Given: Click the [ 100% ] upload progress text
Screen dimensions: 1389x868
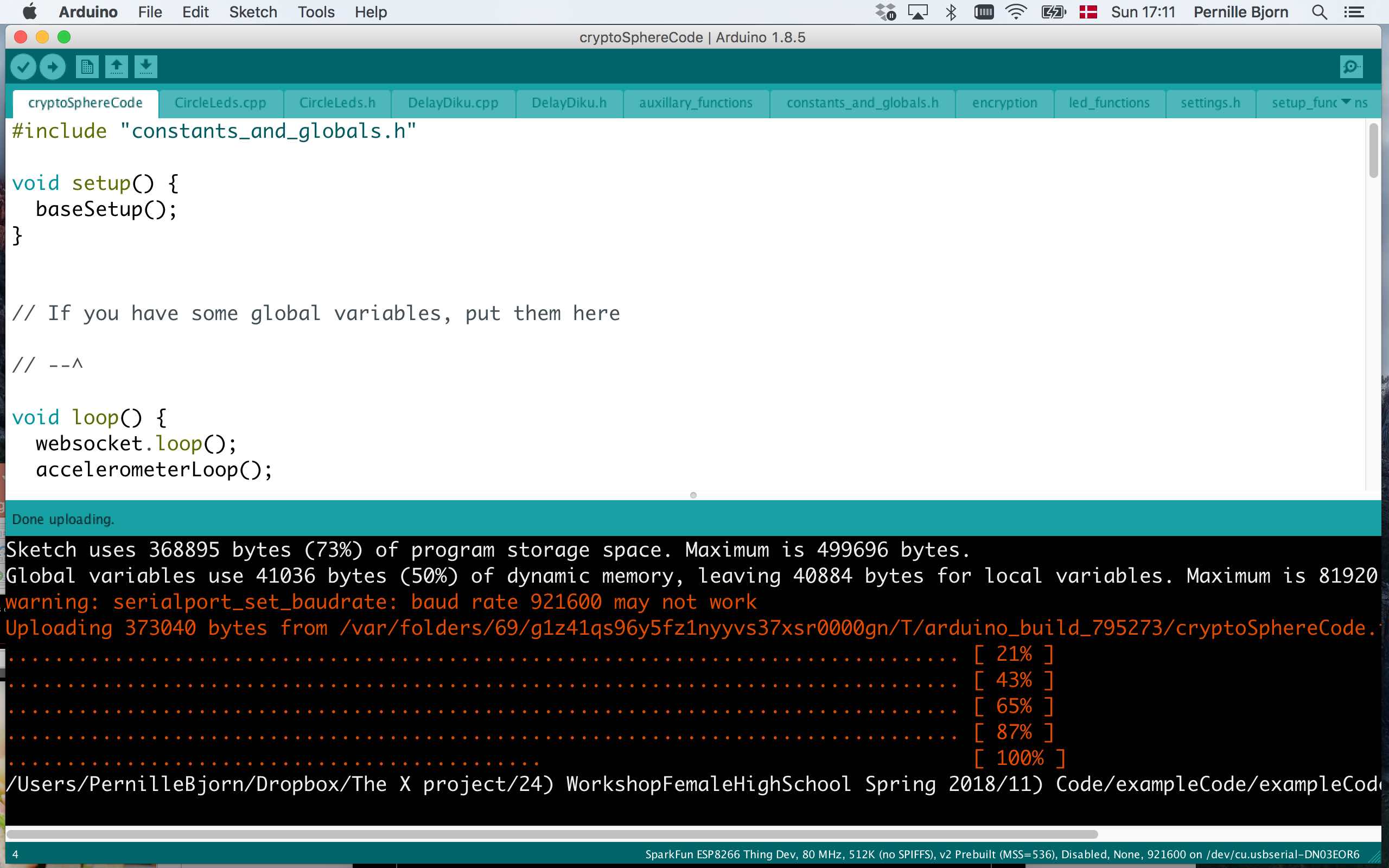Looking at the screenshot, I should tap(1020, 758).
